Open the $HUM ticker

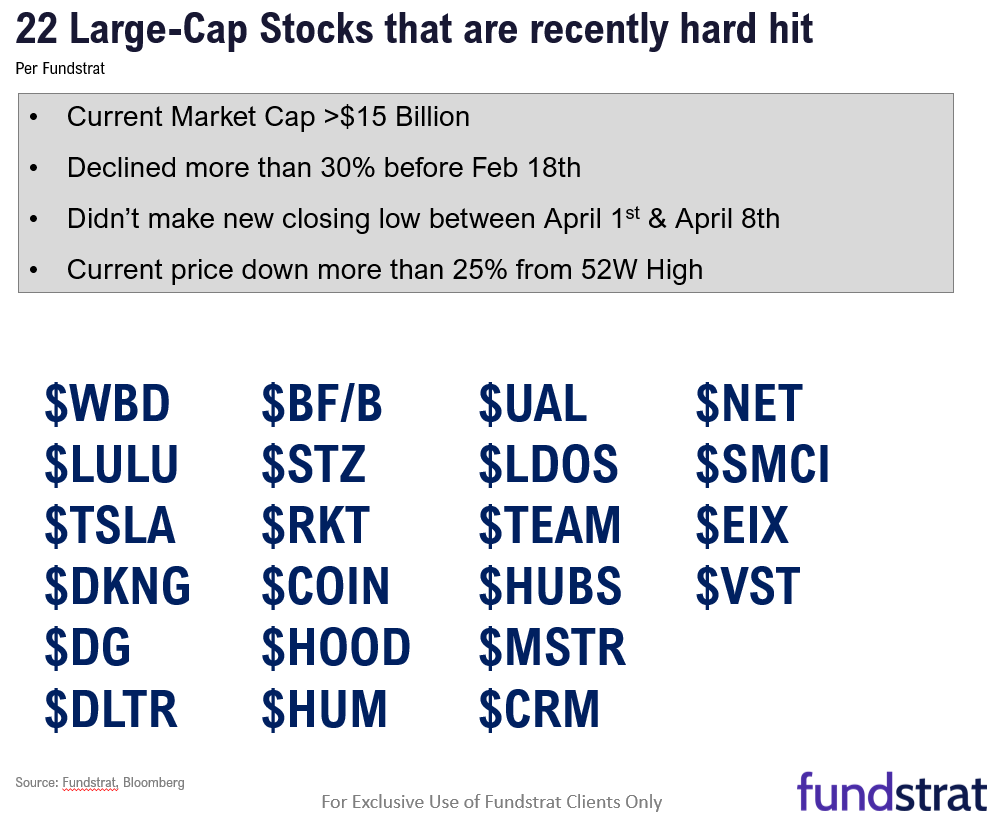click(324, 709)
